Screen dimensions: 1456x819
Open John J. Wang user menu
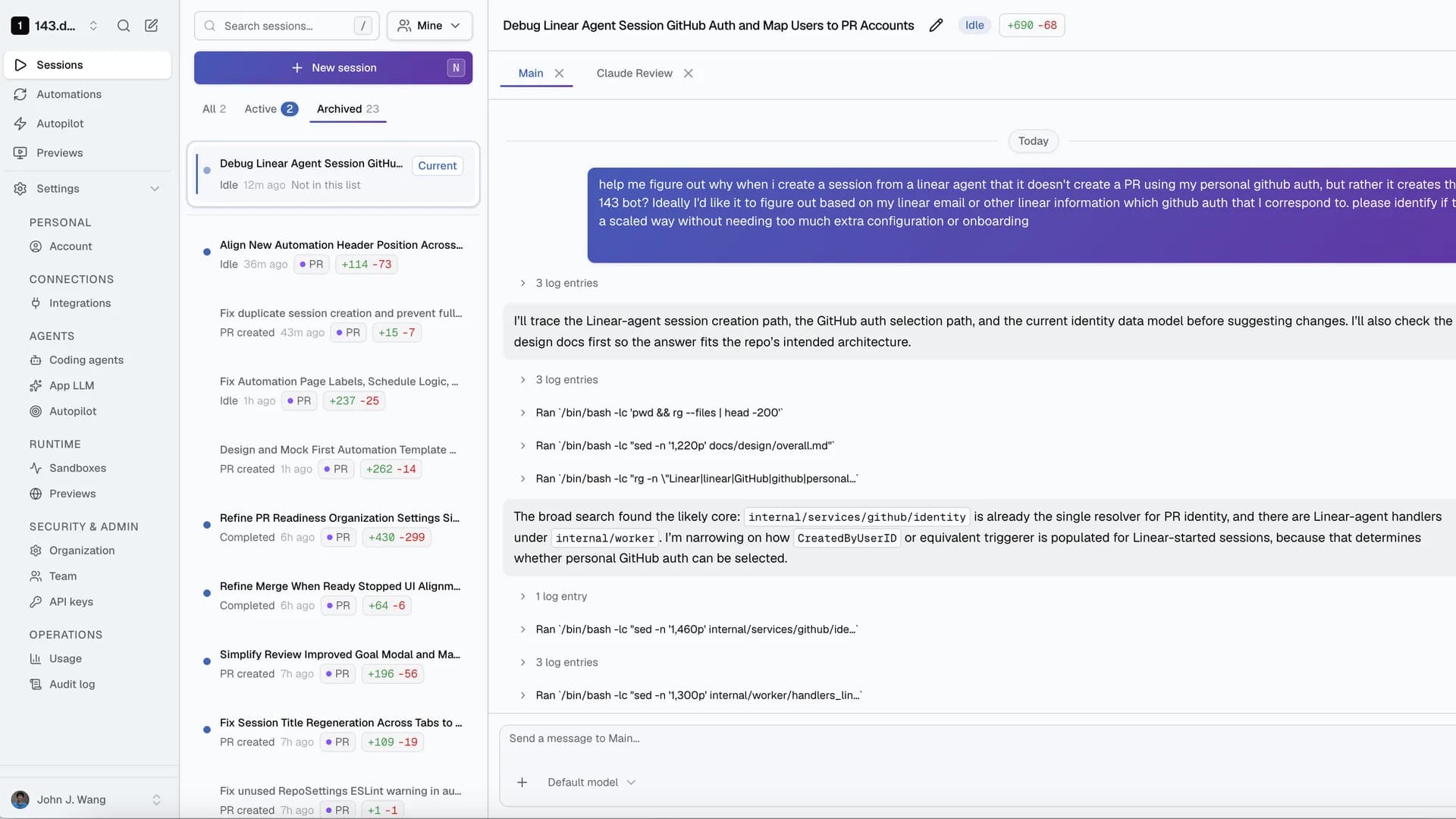pyautogui.click(x=86, y=799)
